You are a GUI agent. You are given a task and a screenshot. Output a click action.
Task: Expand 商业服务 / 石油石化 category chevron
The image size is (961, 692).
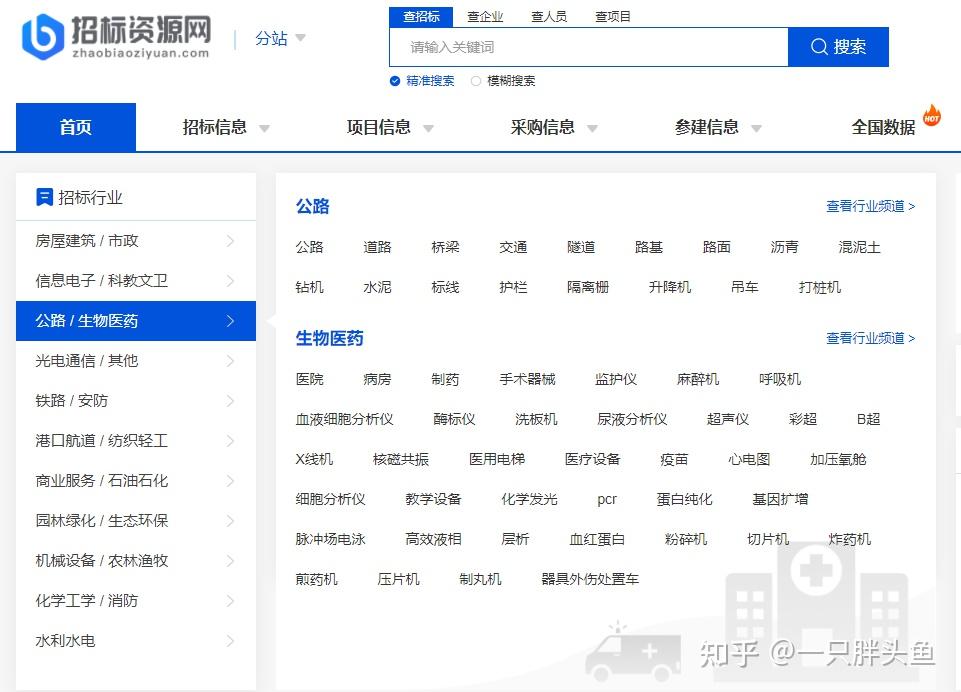pos(230,481)
